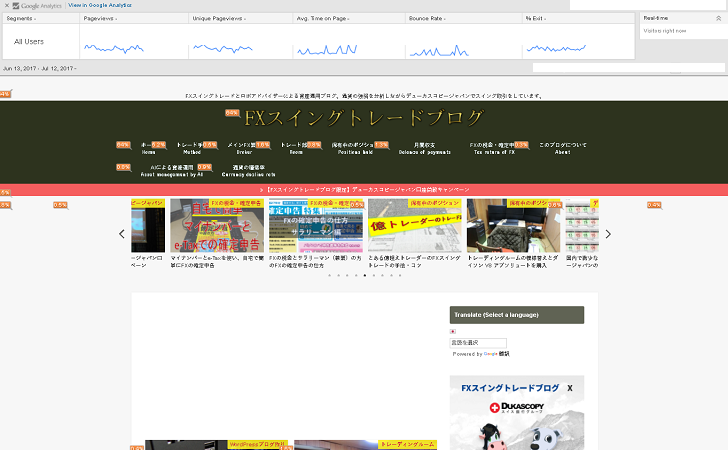This screenshot has width=728, height=450.
Task: Click 'Visitors right now' in Real-time panel
Action: [665, 31]
